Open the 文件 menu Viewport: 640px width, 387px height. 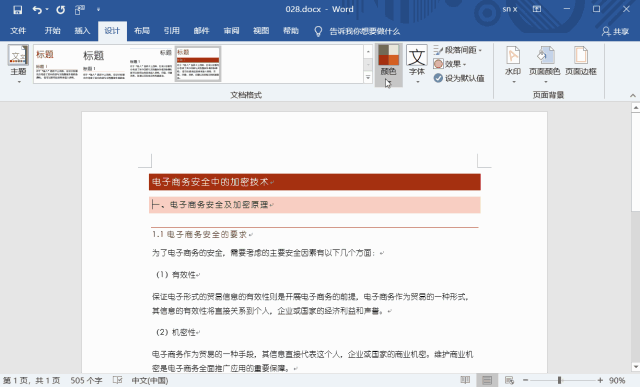pos(18,31)
